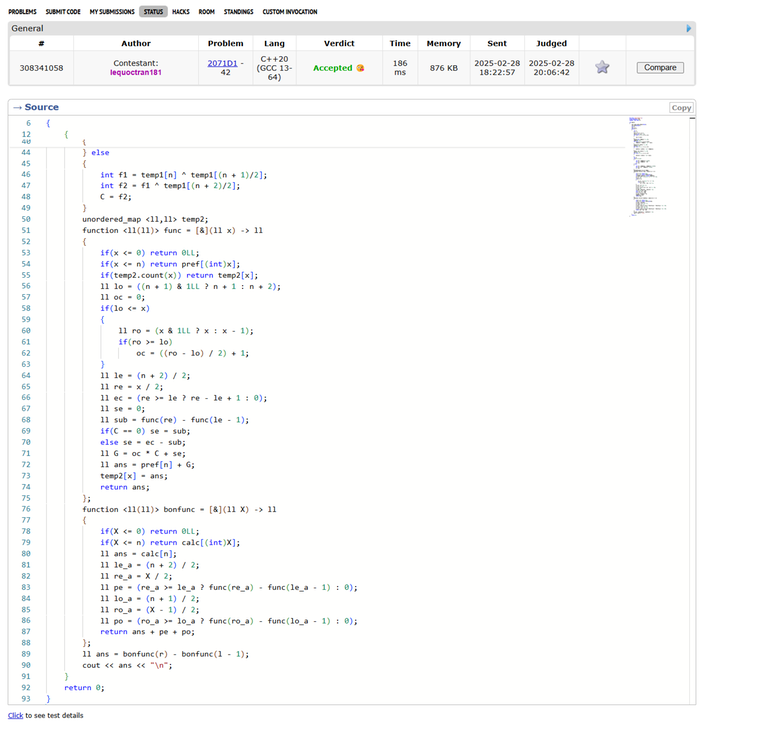Copy the source code with Copy button
Viewport: 768px width, 732px height.
coord(681,107)
